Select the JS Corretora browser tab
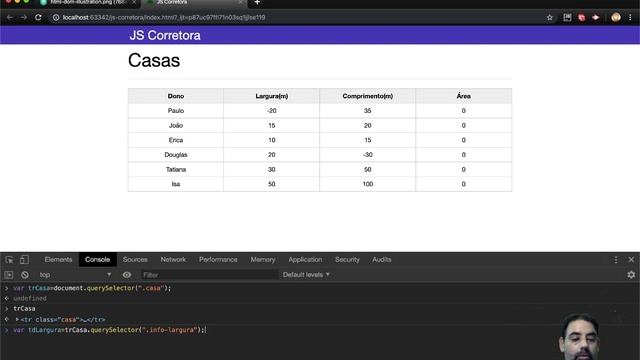This screenshot has height=360, width=640. [193, 3]
